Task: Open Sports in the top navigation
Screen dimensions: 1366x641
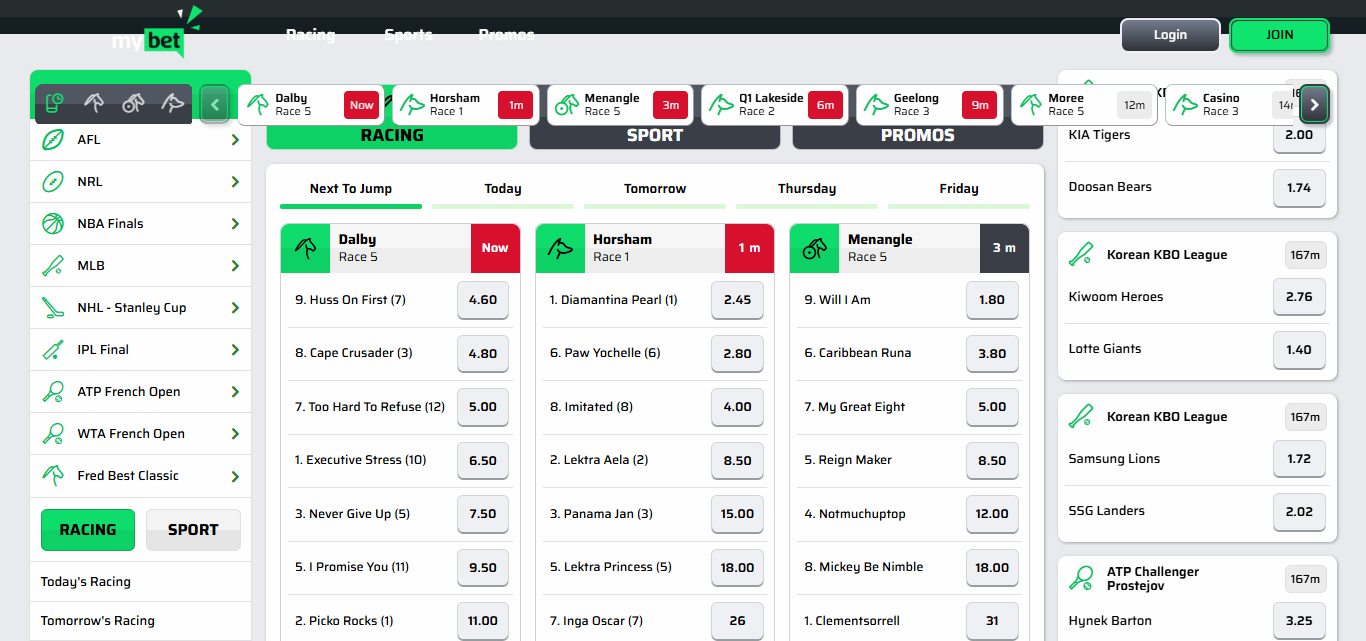Action: [x=409, y=35]
